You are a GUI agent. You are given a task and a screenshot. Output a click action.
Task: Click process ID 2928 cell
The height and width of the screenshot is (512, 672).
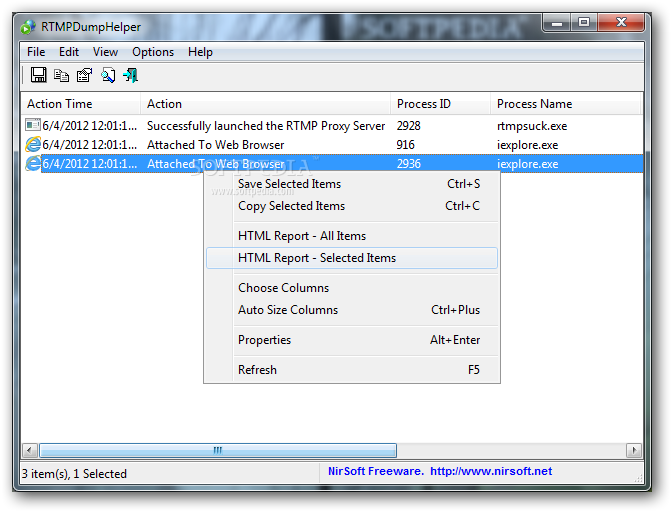(408, 126)
